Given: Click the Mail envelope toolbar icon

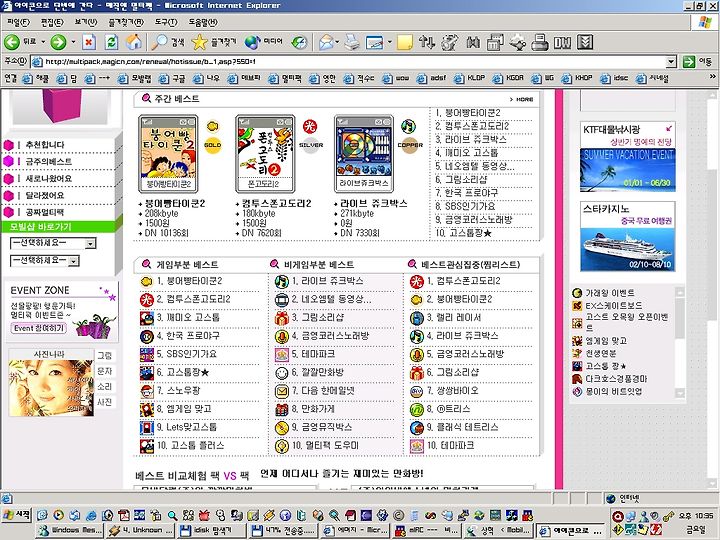Looking at the screenshot, I should (326, 42).
